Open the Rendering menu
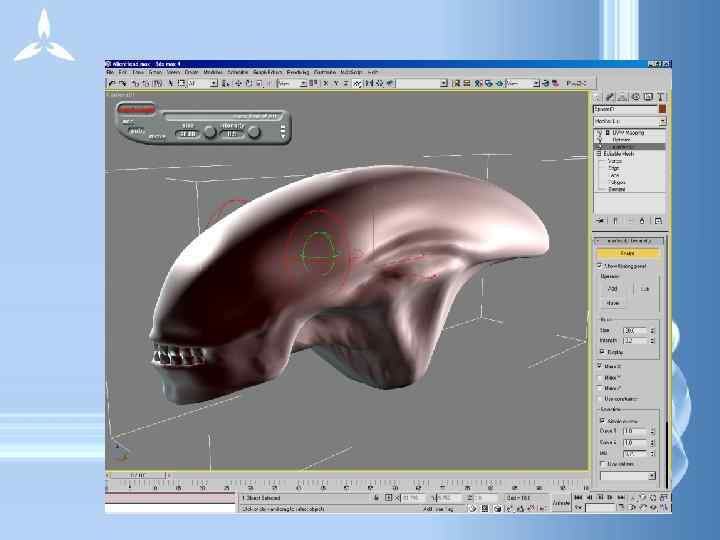Screen dimensions: 720x540 (x=298, y=72)
